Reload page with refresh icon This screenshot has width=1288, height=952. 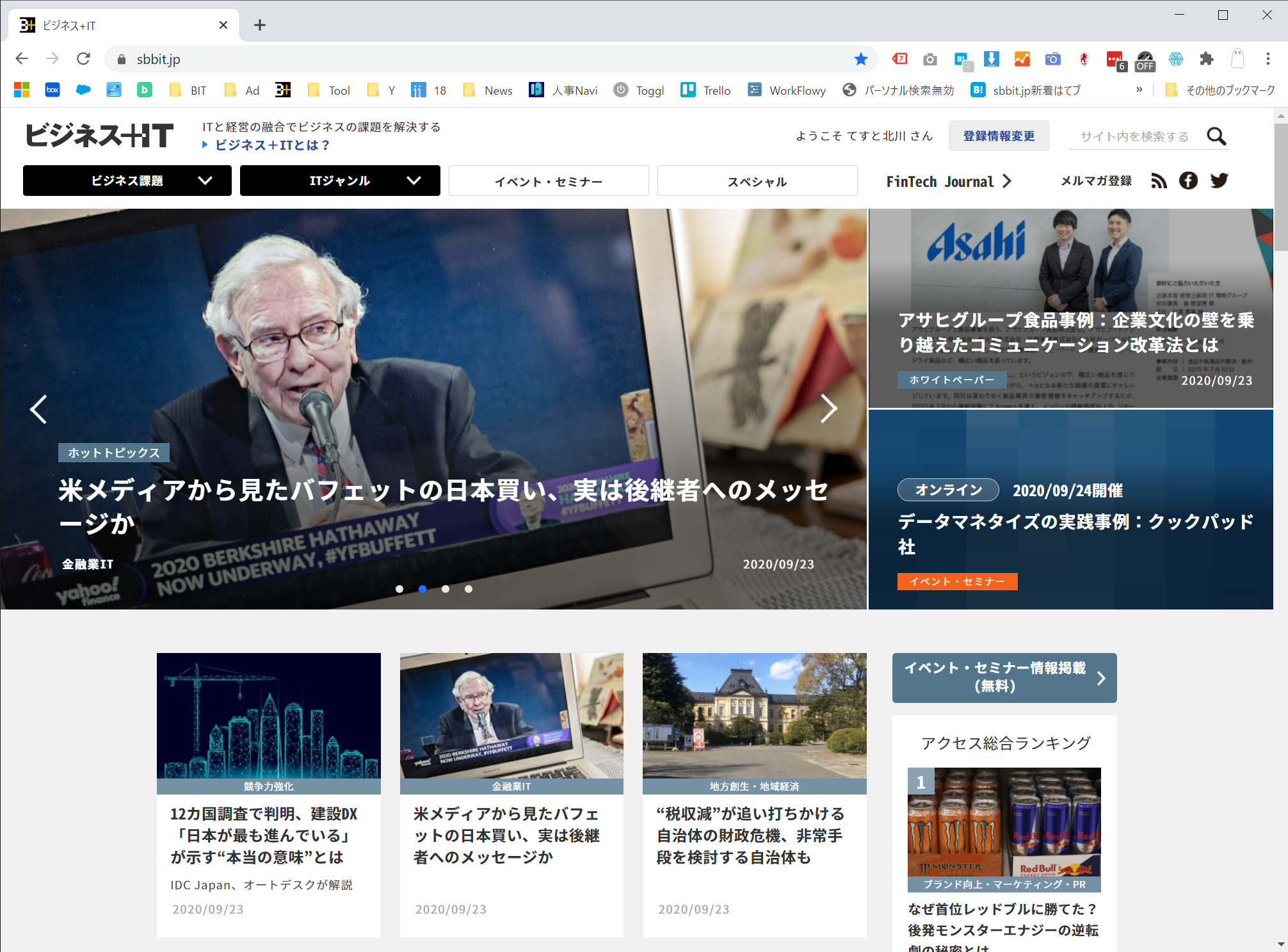pyautogui.click(x=83, y=60)
